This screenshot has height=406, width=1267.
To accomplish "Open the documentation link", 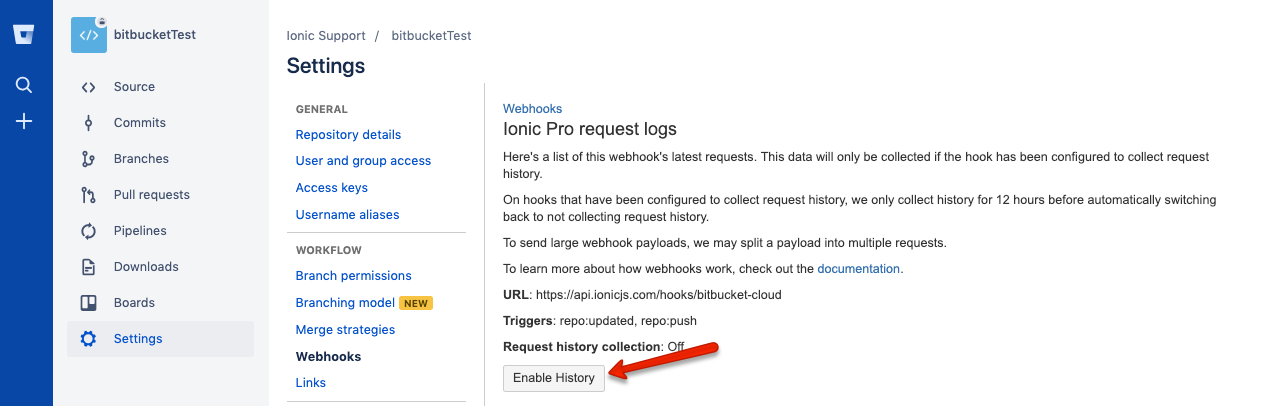I will 859,269.
